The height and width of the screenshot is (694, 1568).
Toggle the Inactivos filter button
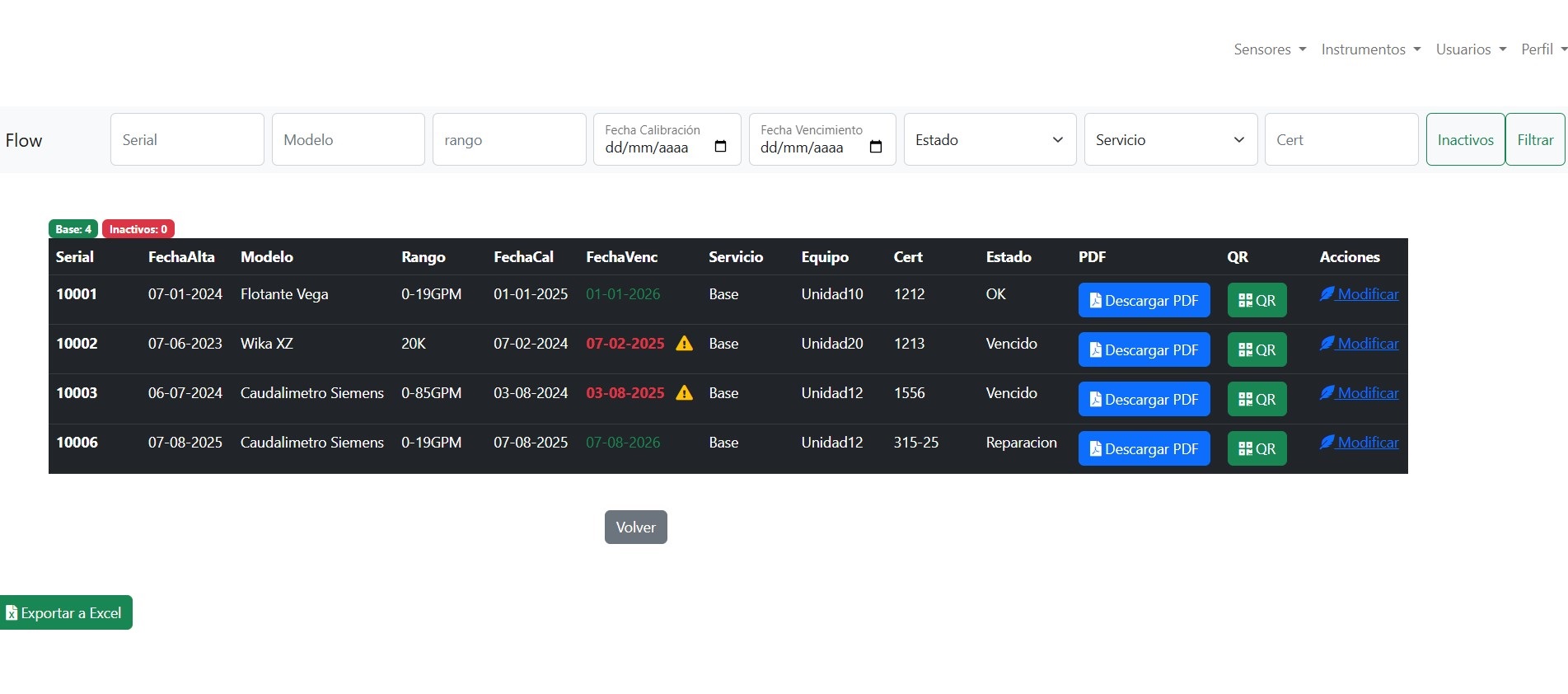coord(1465,139)
